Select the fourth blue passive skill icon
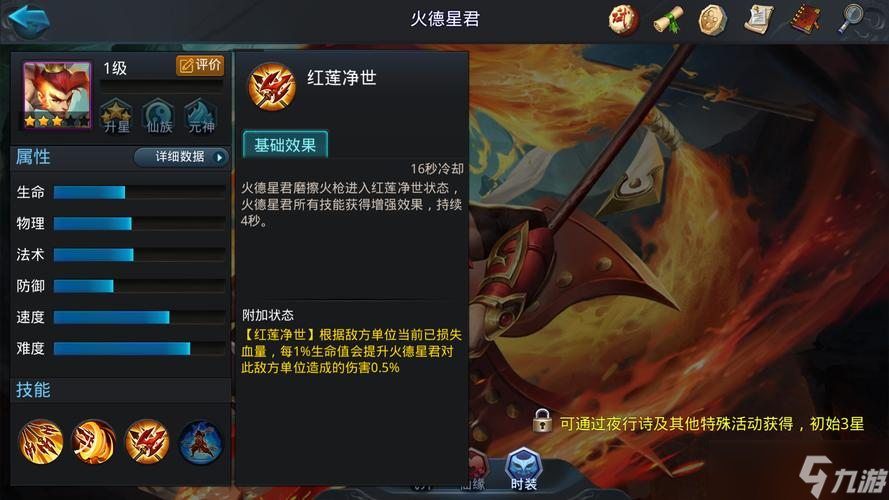This screenshot has height=500, width=889. coord(201,442)
